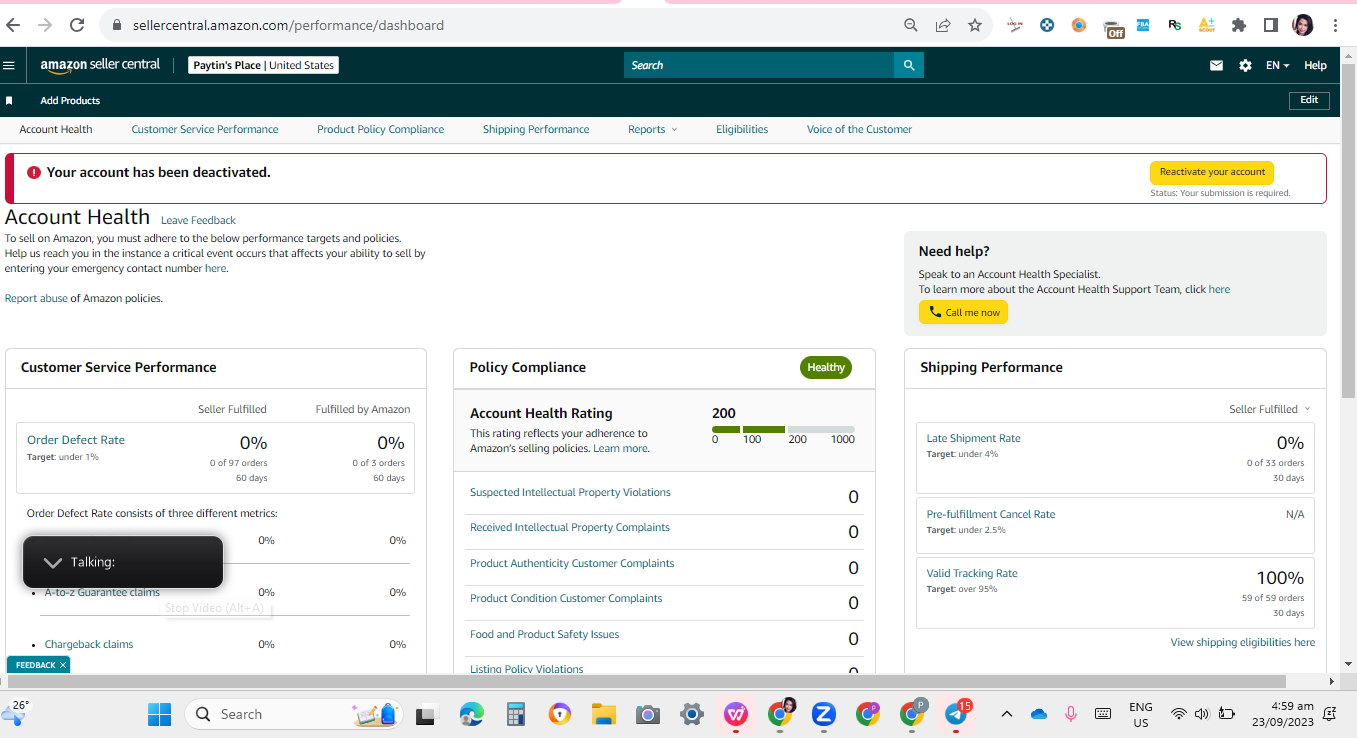Click the red alert icon in deactivation banner

point(34,172)
